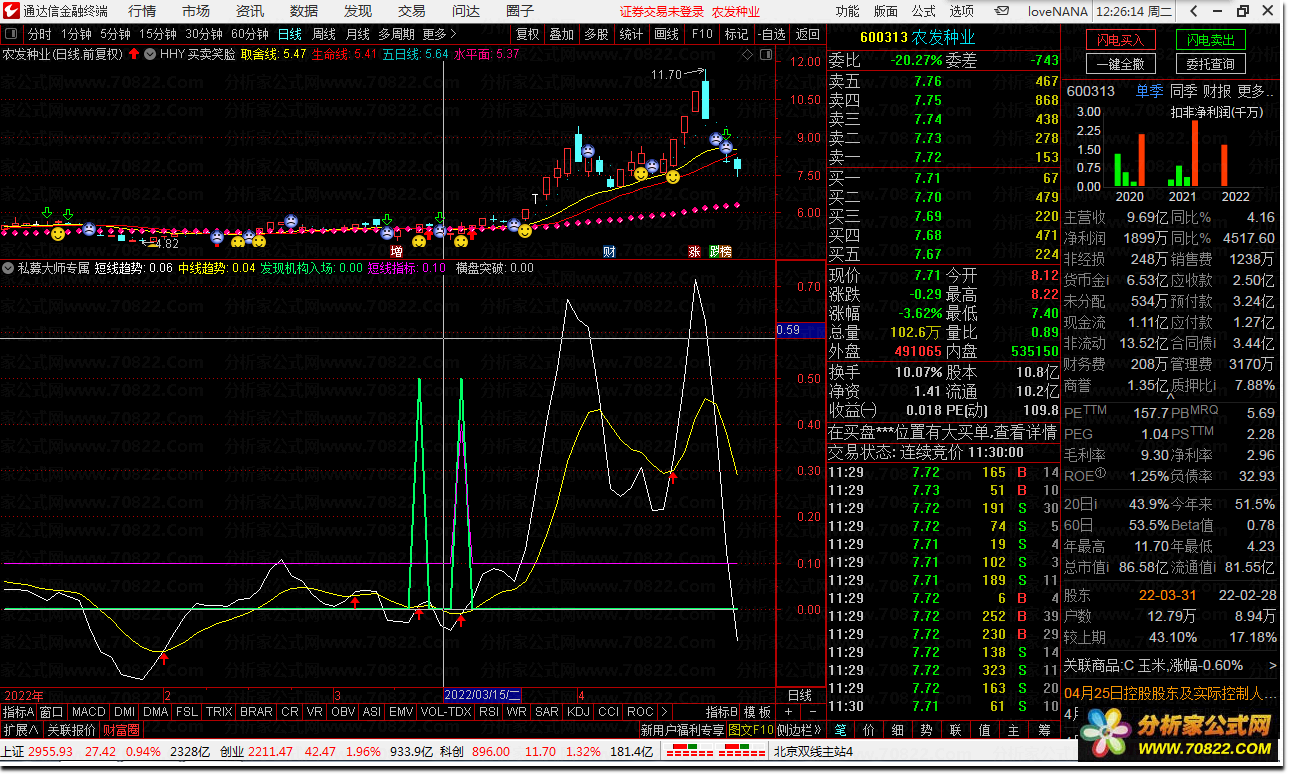Viewport: 1289px width, 774px height.
Task: Select the 笔 tab under the tick list
Action: 840,731
